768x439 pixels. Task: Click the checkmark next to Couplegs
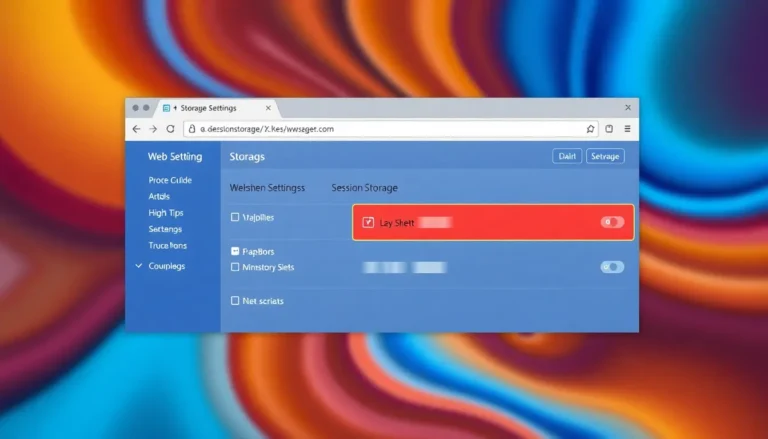click(x=139, y=266)
